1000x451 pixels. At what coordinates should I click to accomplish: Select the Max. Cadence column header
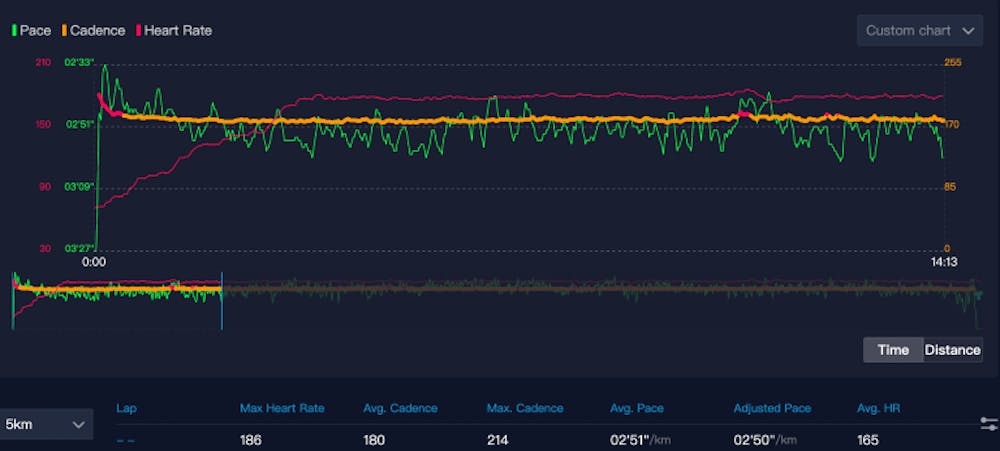click(525, 408)
